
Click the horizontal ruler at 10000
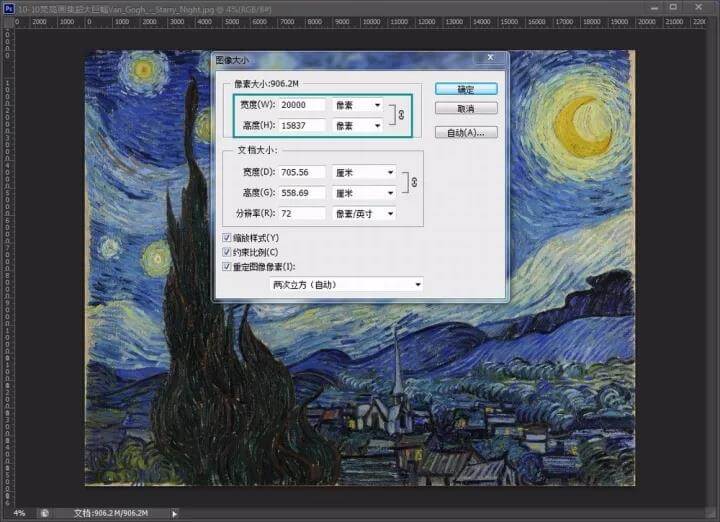(371, 22)
